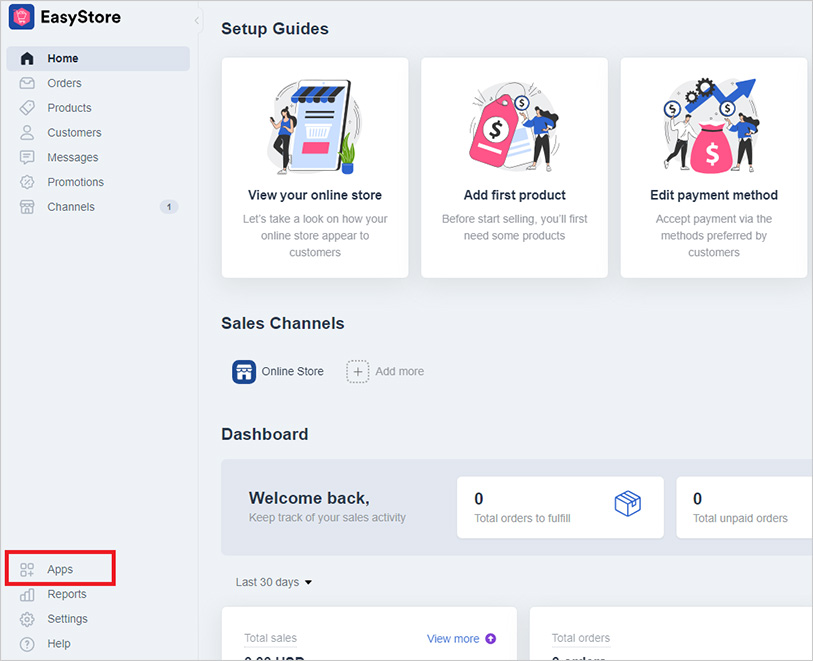
Task: Open the Channels section showing one notification
Action: tap(71, 207)
